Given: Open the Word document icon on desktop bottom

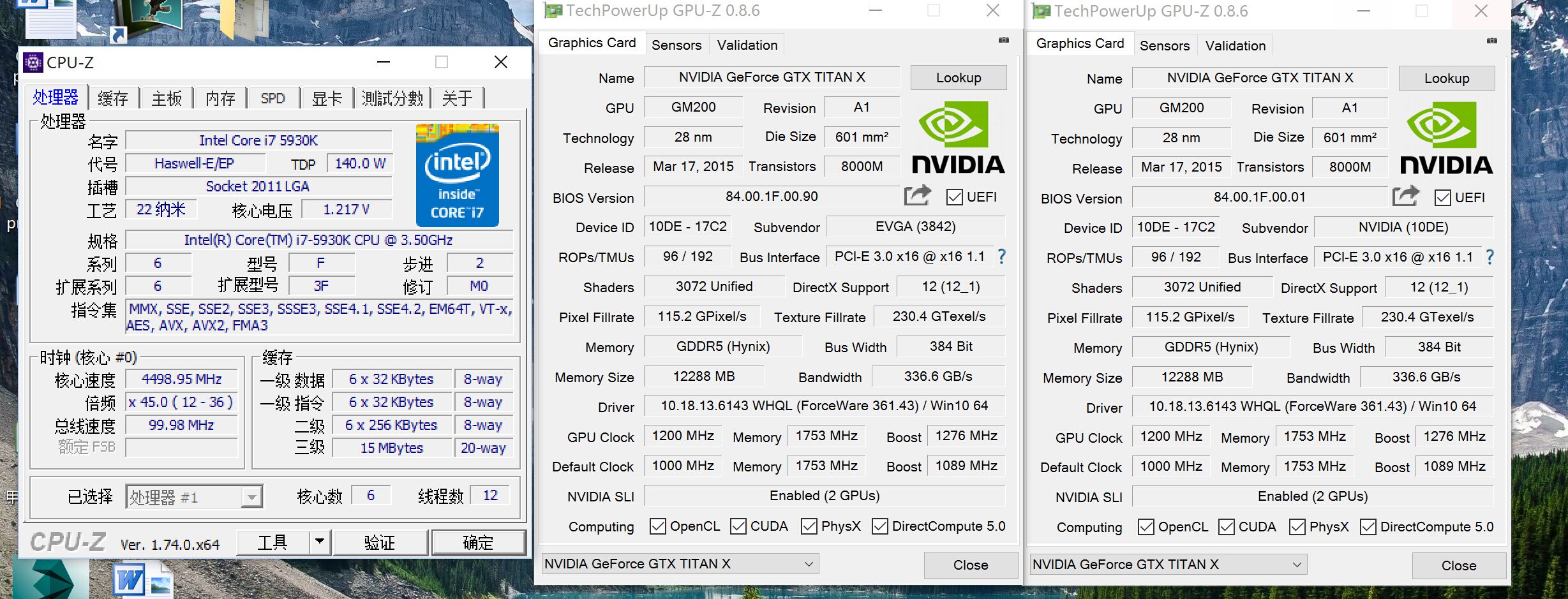Looking at the screenshot, I should click(142, 579).
